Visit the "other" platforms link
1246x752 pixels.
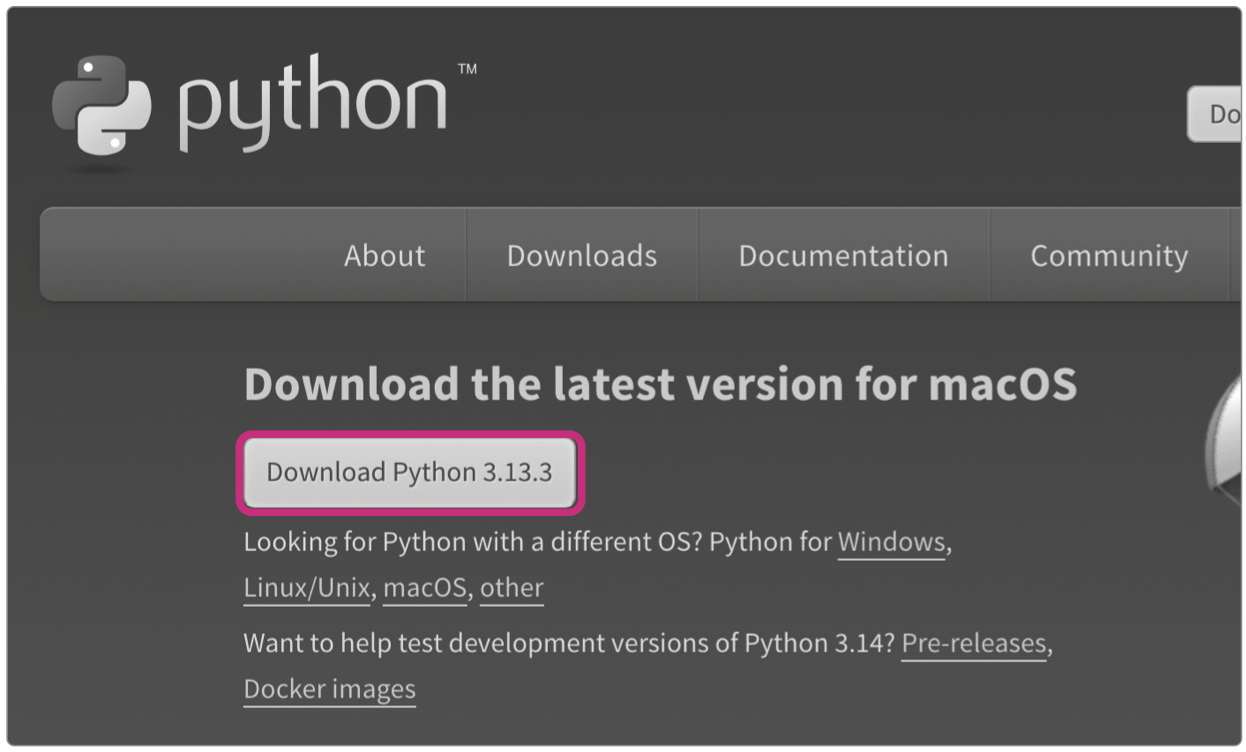pyautogui.click(x=511, y=588)
